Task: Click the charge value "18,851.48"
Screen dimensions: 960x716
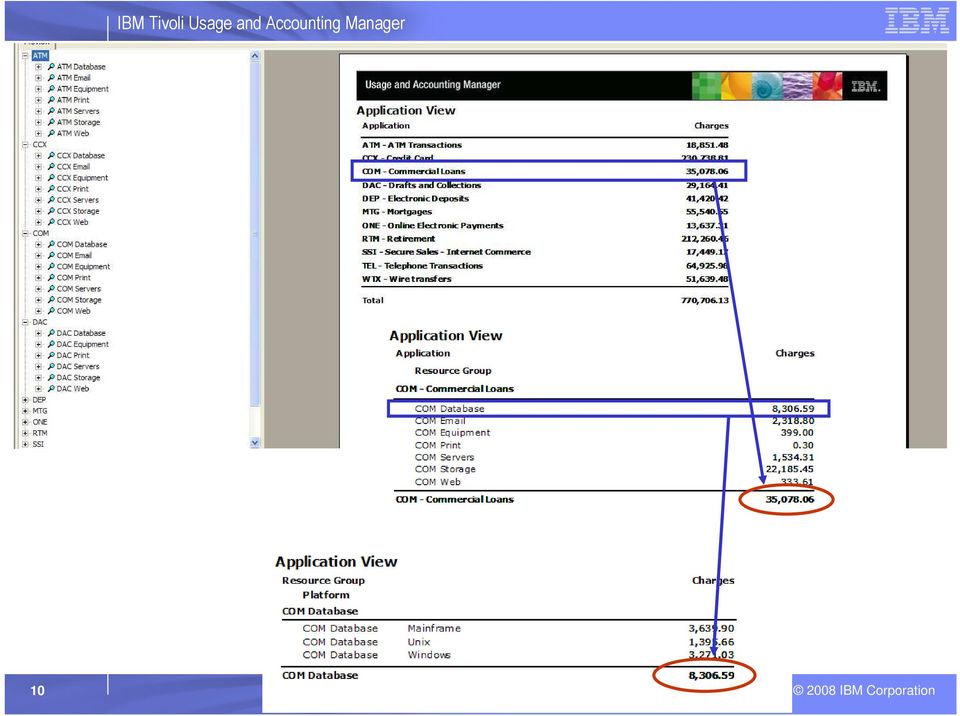Action: click(707, 145)
